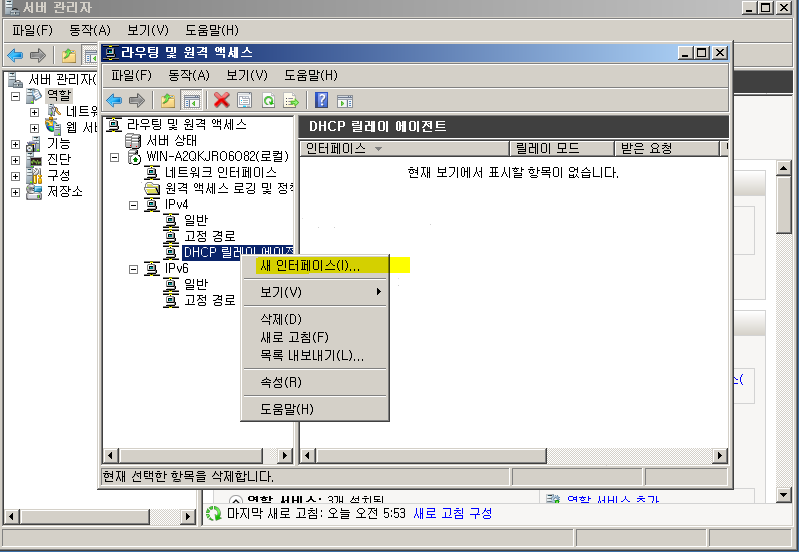The image size is (799, 552).
Task: Sort by 릴레이 모드 column header
Action: tap(562, 148)
